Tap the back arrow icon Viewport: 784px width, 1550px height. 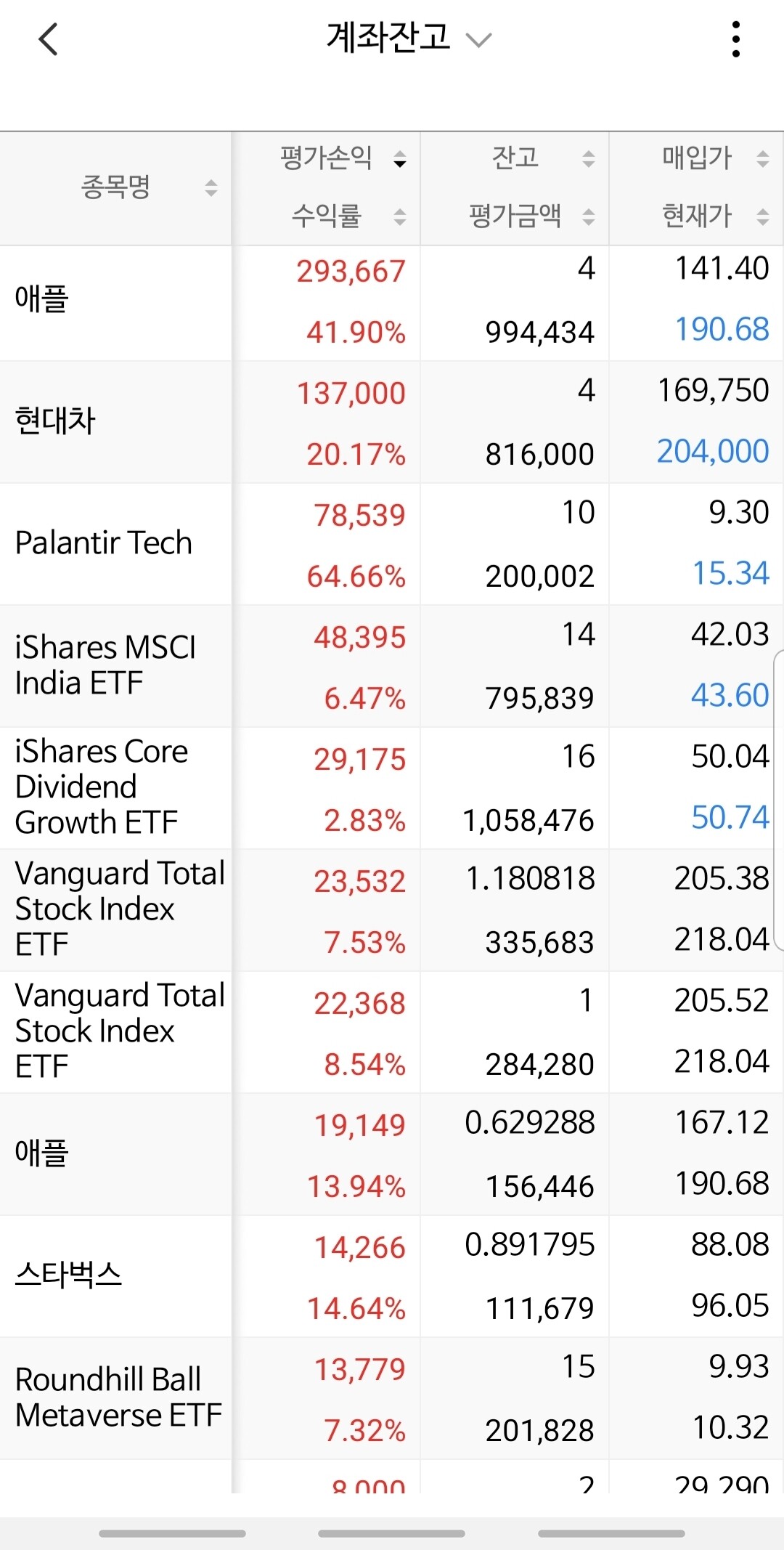[x=48, y=39]
